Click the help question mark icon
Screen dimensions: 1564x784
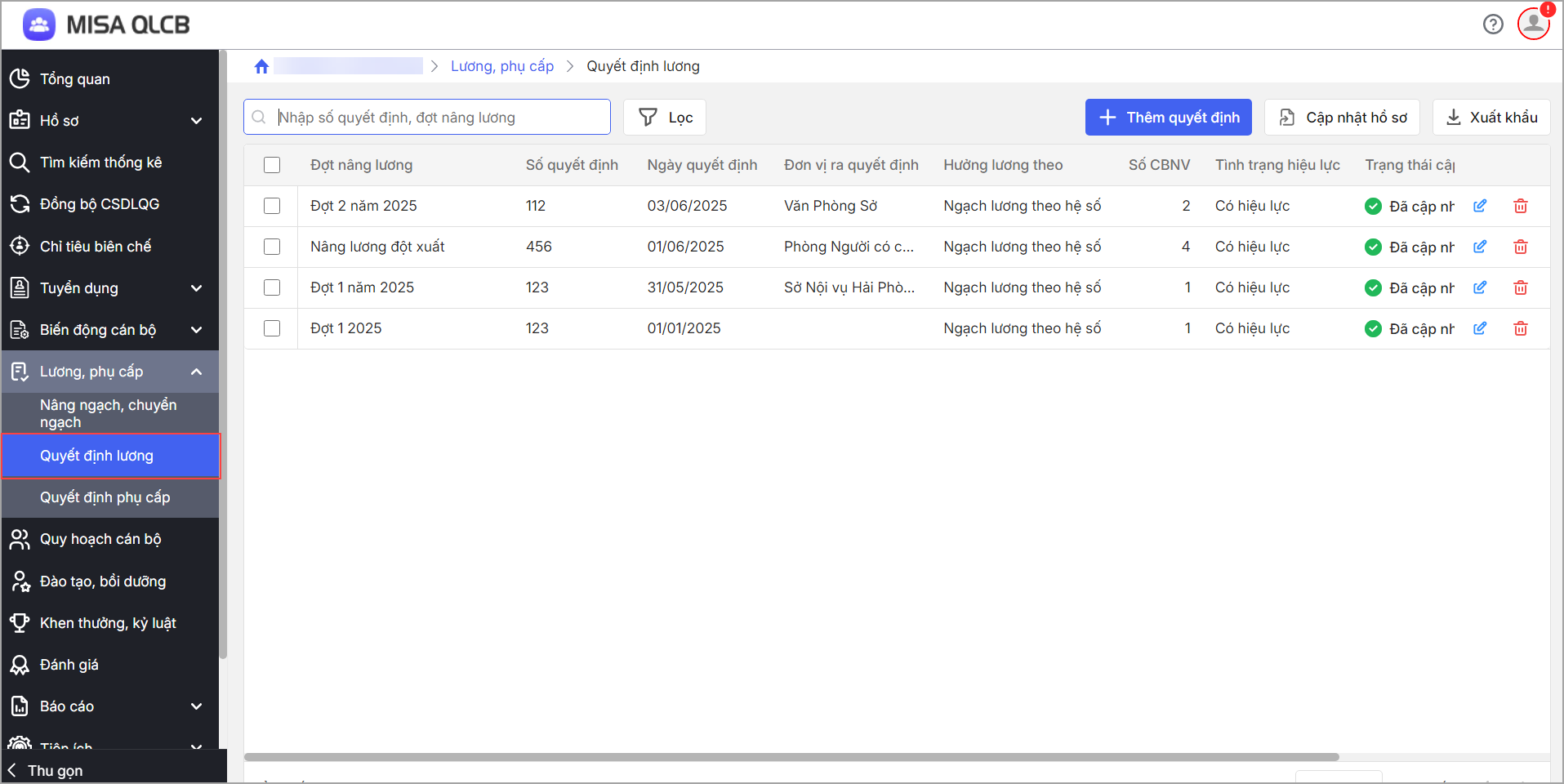click(1493, 24)
